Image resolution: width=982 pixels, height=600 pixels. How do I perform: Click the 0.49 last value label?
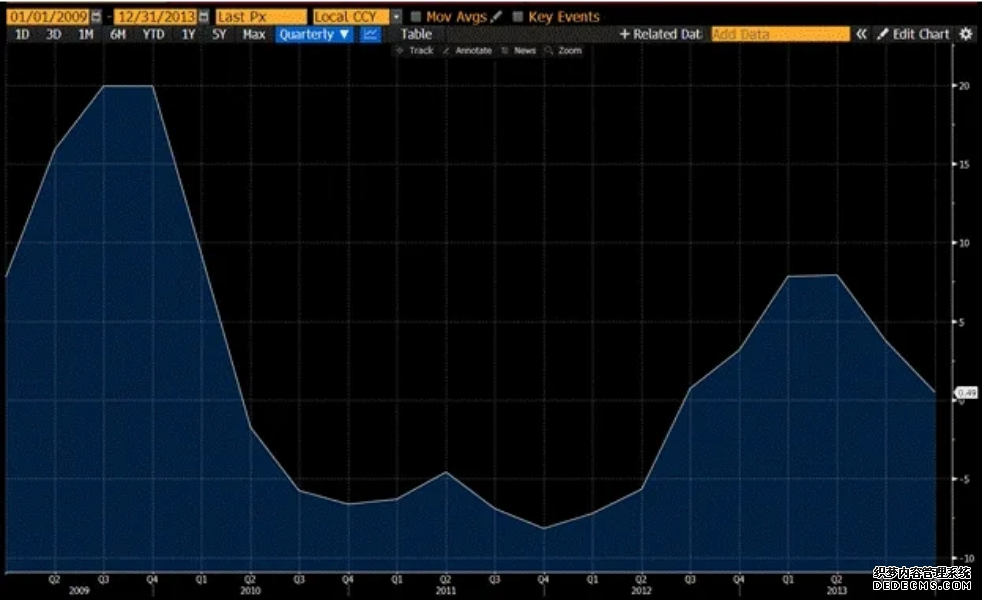tap(966, 393)
